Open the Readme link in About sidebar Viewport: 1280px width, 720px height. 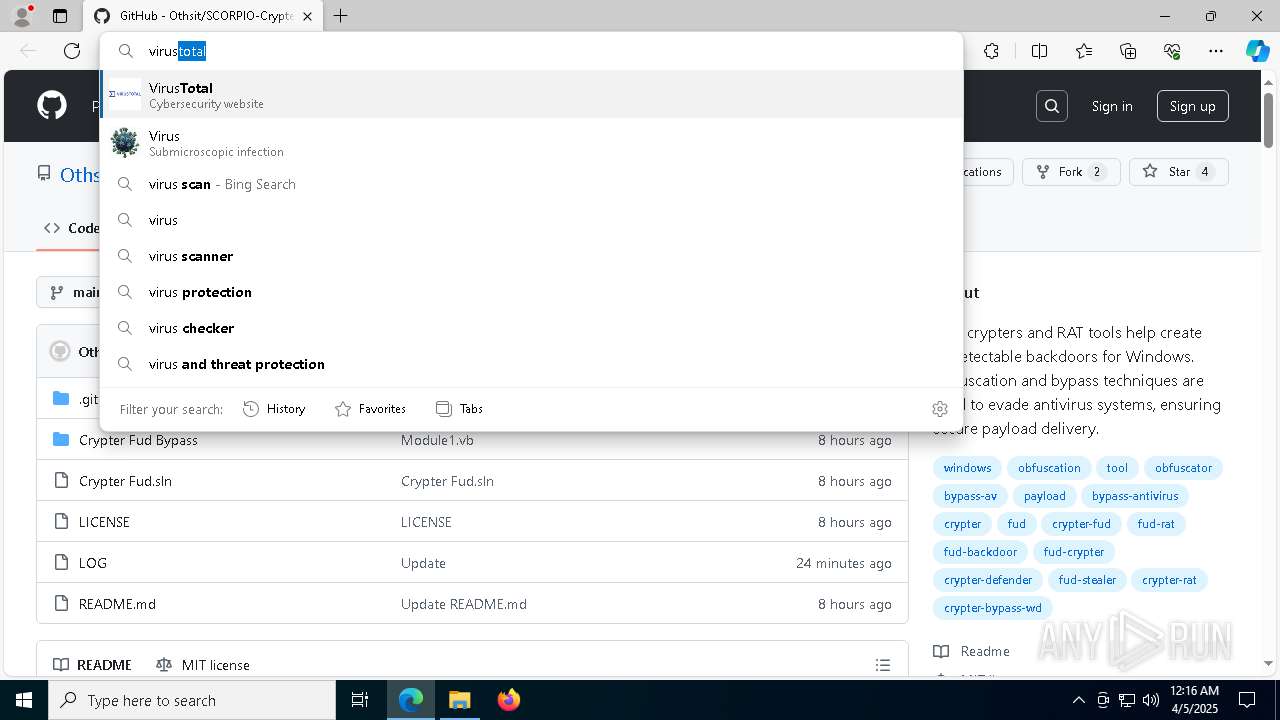click(x=972, y=651)
